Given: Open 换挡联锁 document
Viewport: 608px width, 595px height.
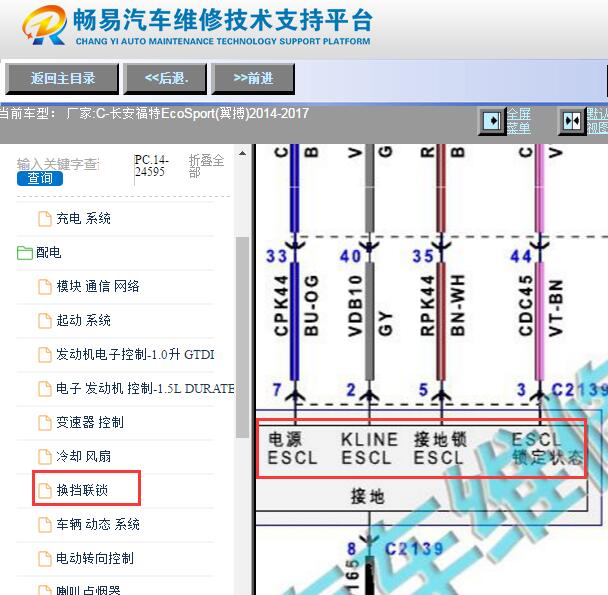Looking at the screenshot, I should 82,490.
